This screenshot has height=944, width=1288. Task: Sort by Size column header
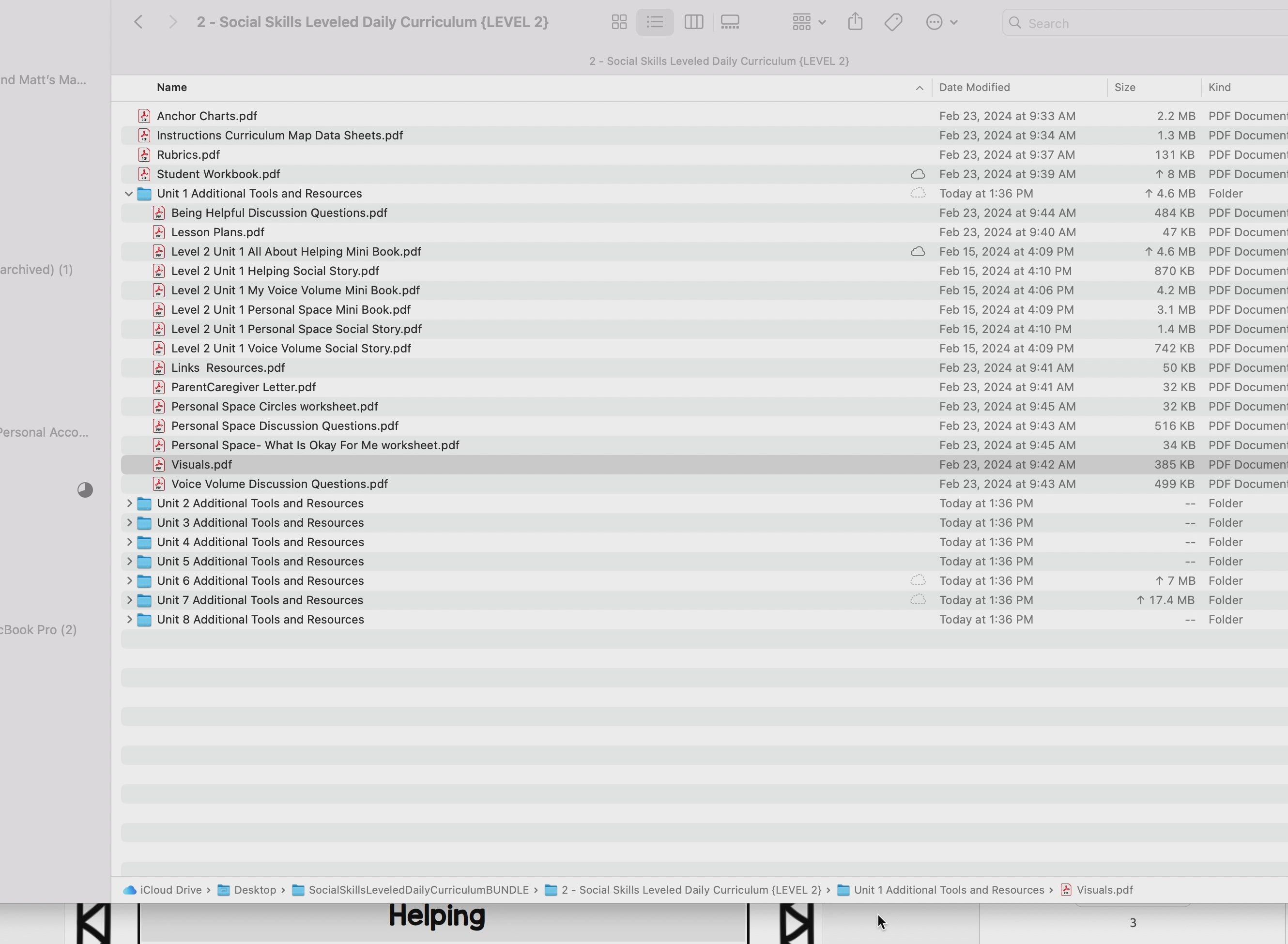1124,88
